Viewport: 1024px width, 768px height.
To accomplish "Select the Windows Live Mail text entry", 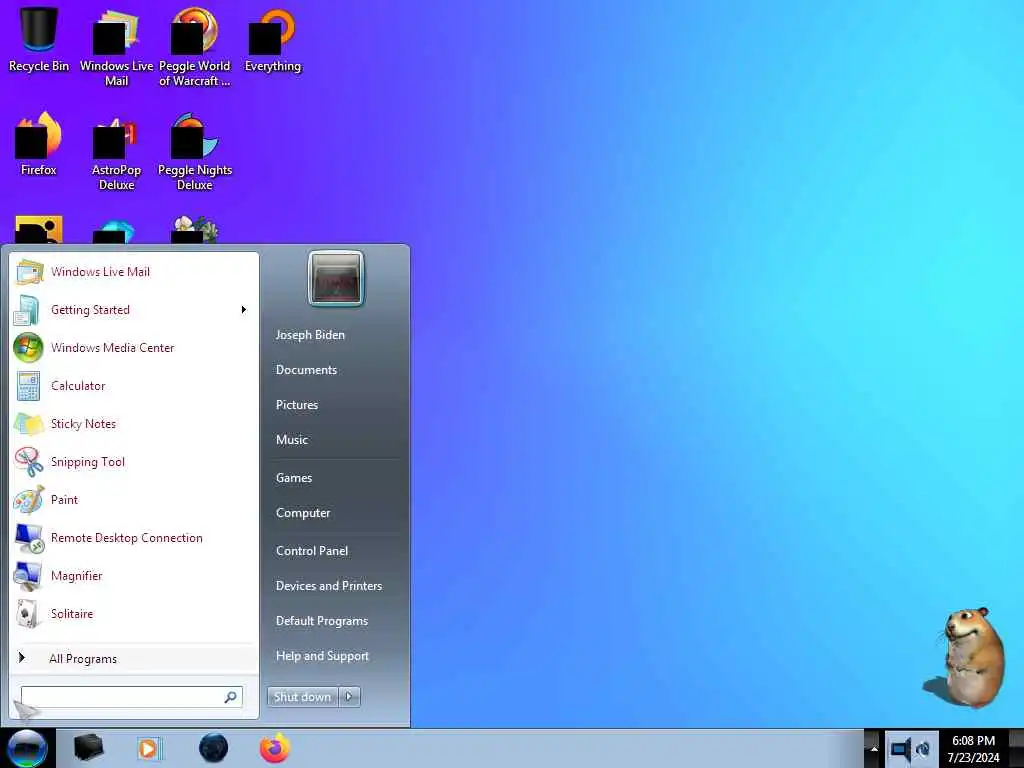I will [x=101, y=272].
